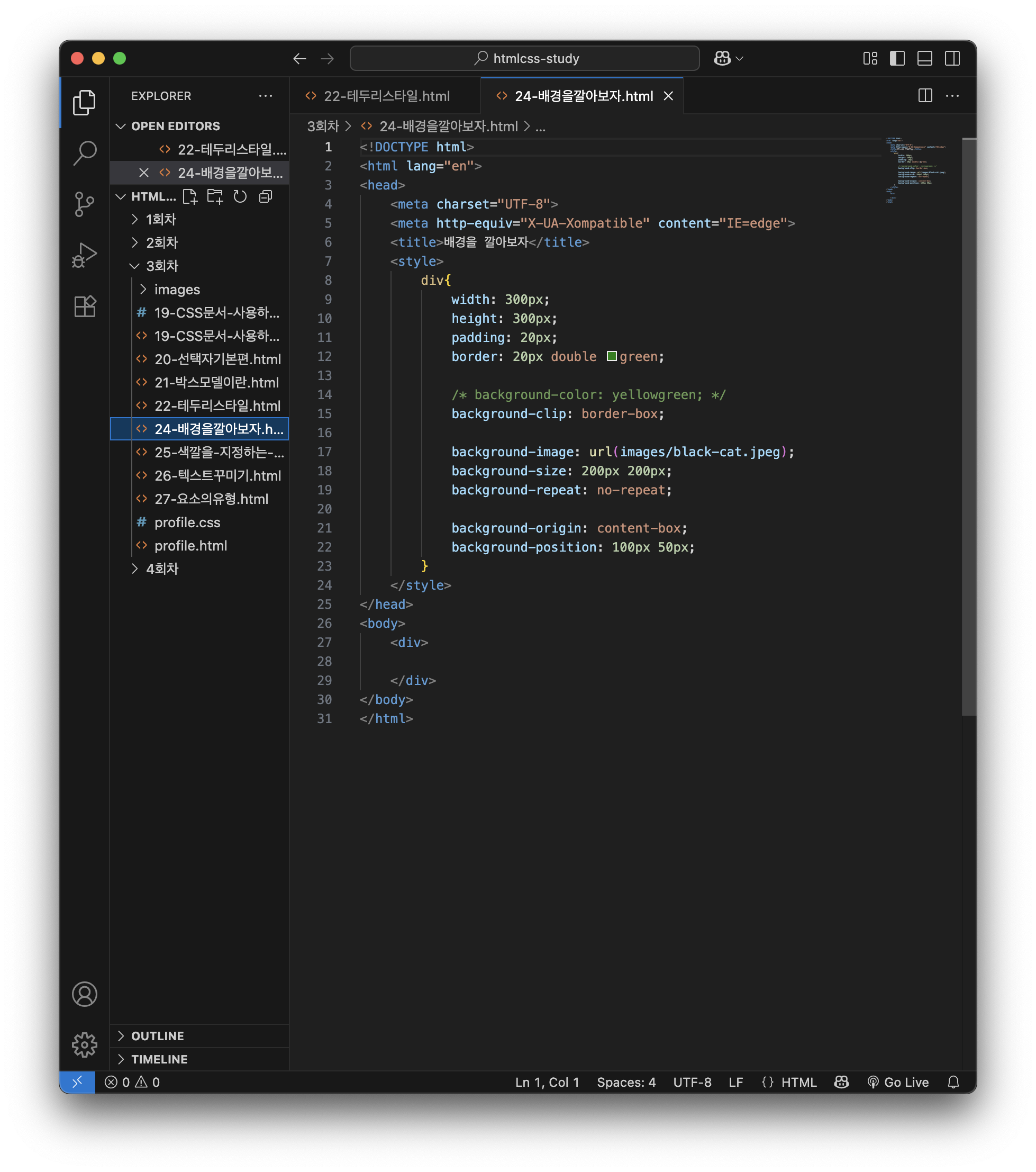Open the Run and Debug view
This screenshot has width=1036, height=1172.
(x=85, y=255)
